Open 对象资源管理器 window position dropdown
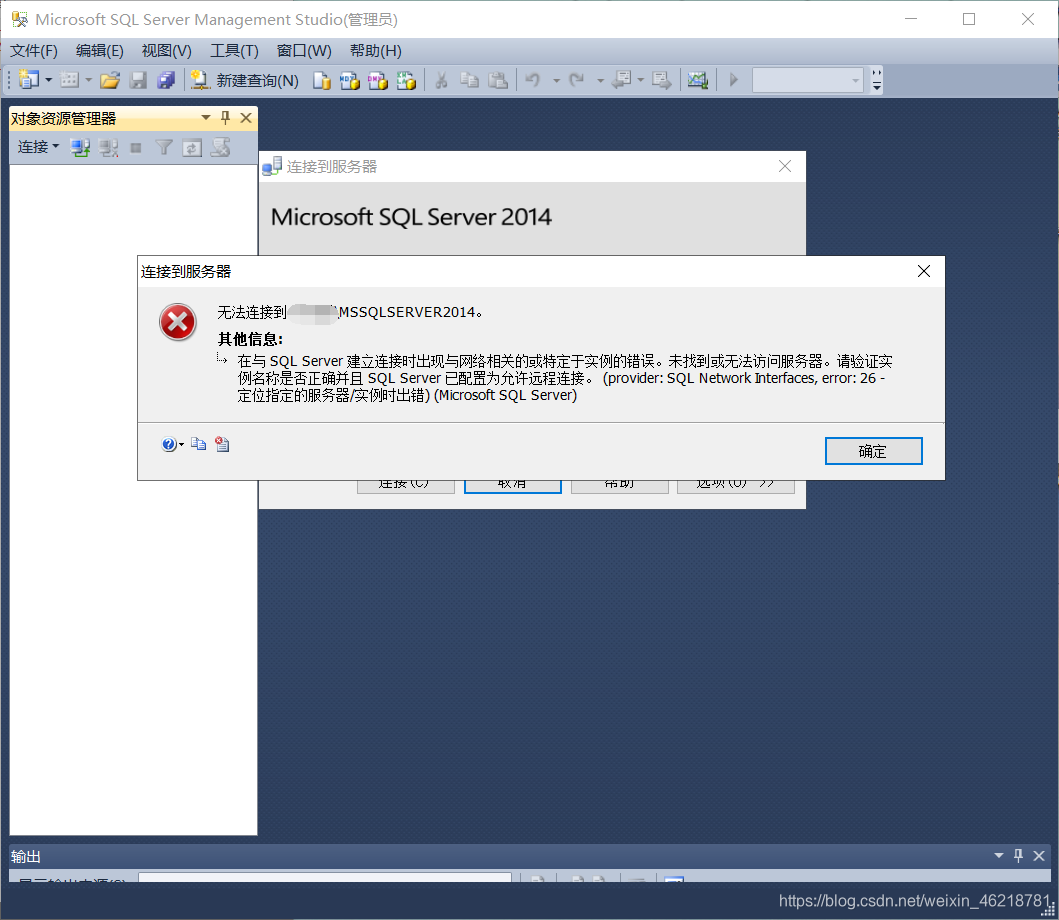Screen dimensions: 1059x920 click(x=206, y=118)
